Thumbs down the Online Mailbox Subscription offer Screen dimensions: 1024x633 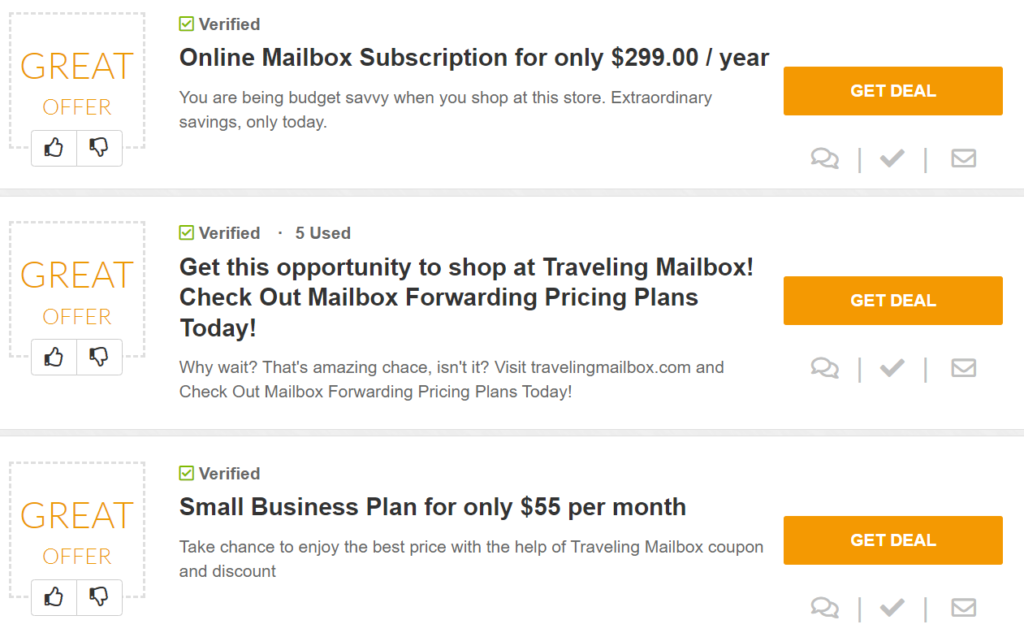tap(99, 147)
